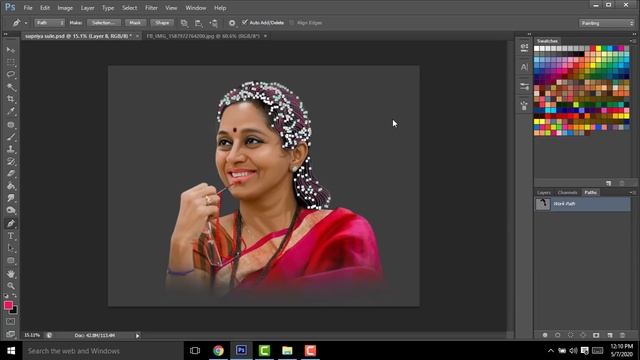Screen dimensions: 640x360
Task: Select the Work Path row
Action: pos(582,204)
